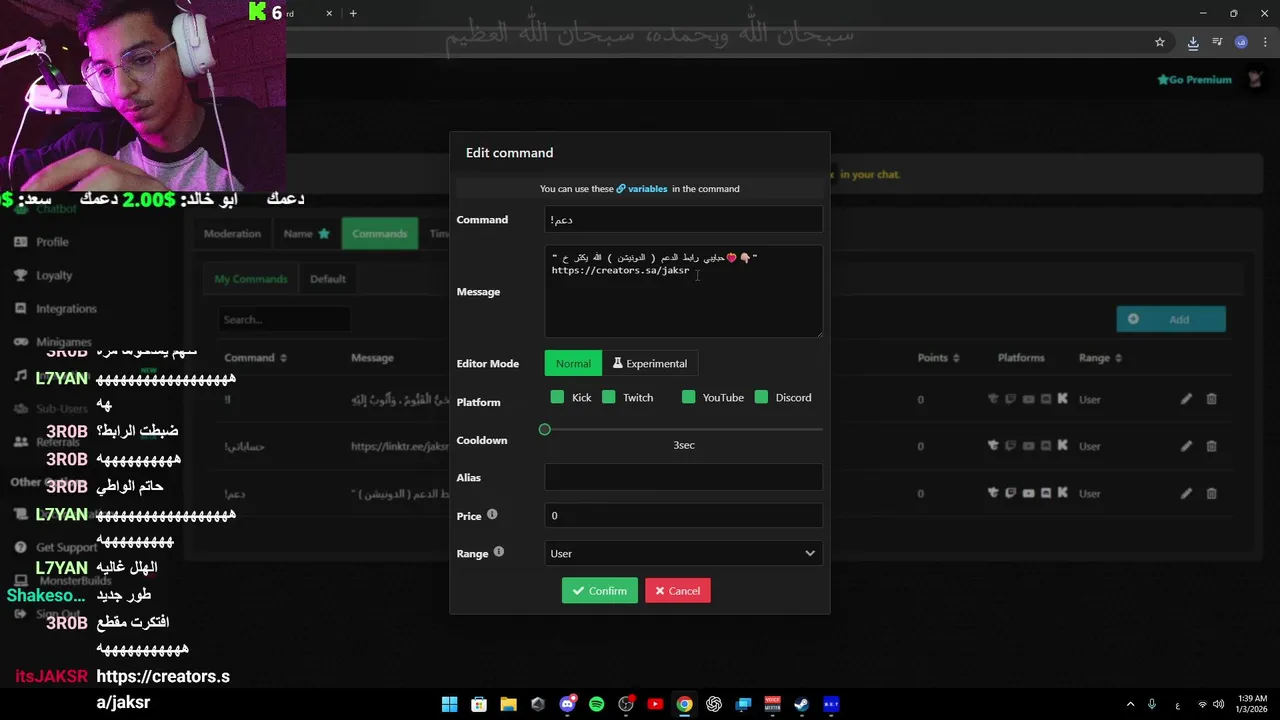Click the Search commands box
The width and height of the screenshot is (1280, 720).
[x=284, y=320]
